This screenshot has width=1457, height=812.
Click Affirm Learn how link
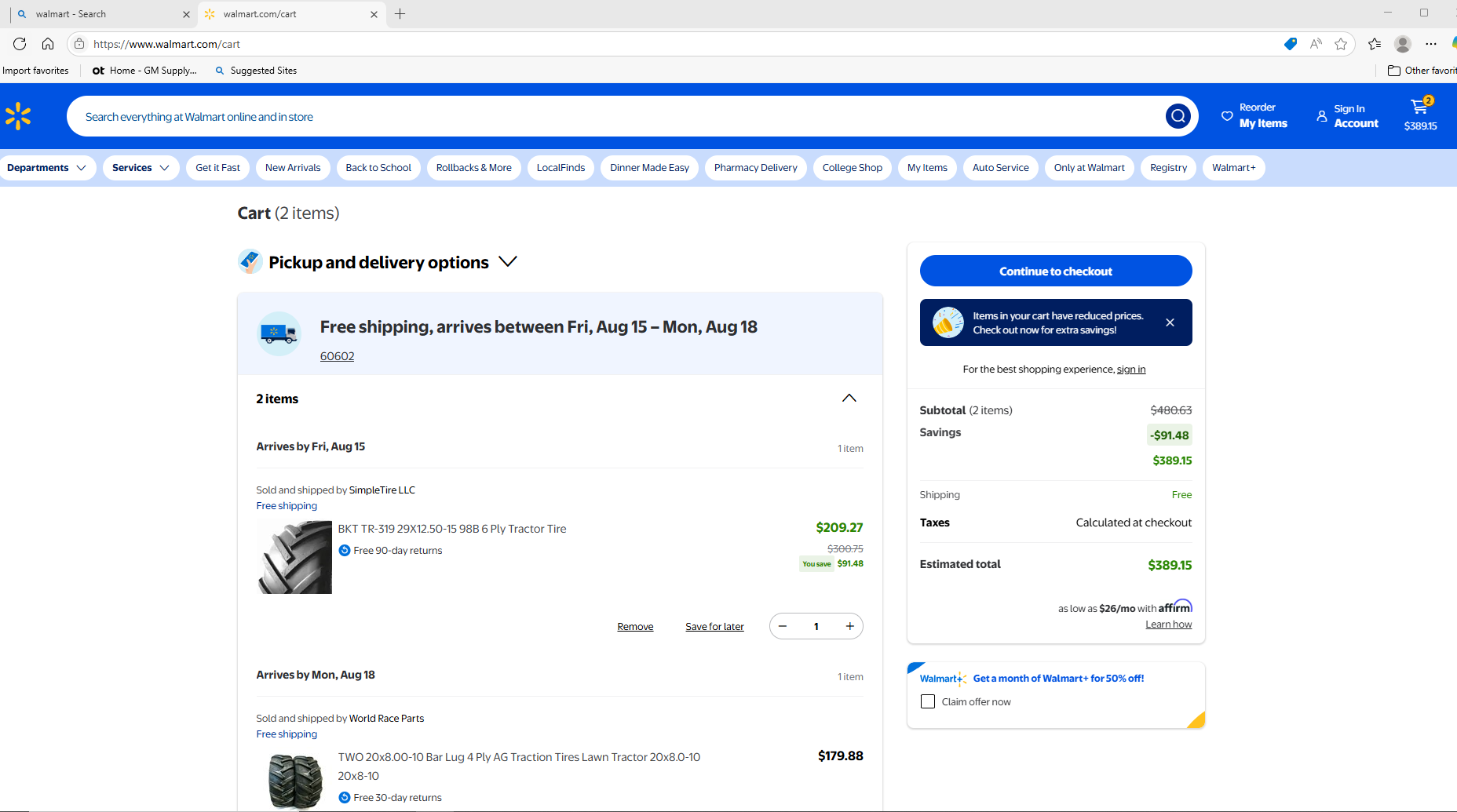[1168, 624]
